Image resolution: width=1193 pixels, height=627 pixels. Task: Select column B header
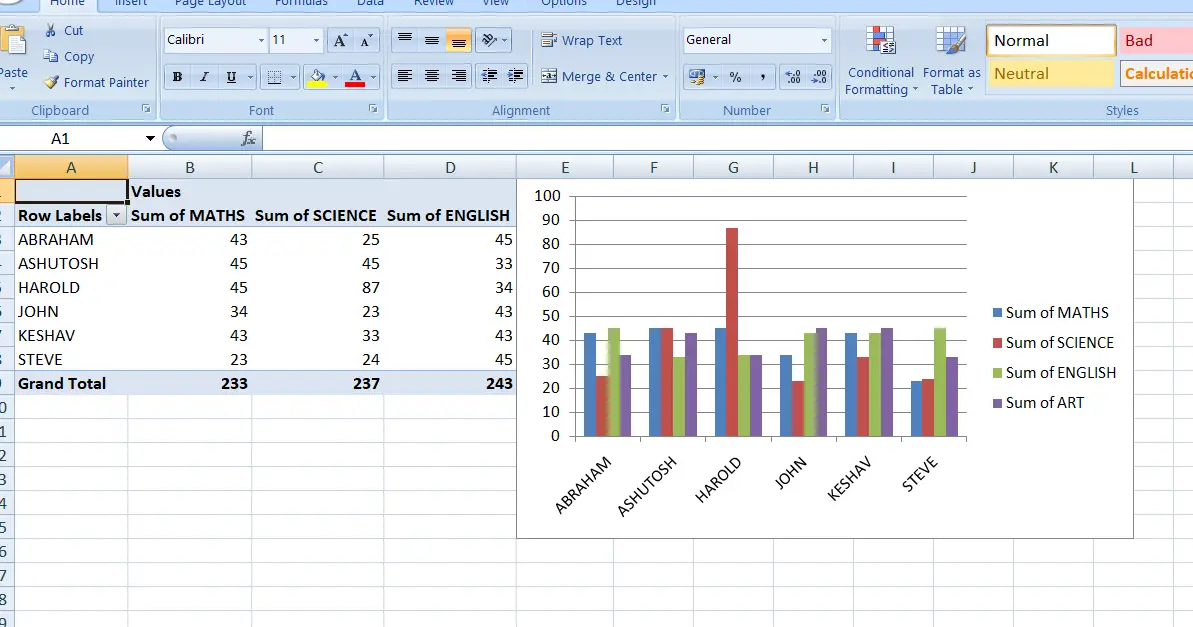(x=189, y=167)
